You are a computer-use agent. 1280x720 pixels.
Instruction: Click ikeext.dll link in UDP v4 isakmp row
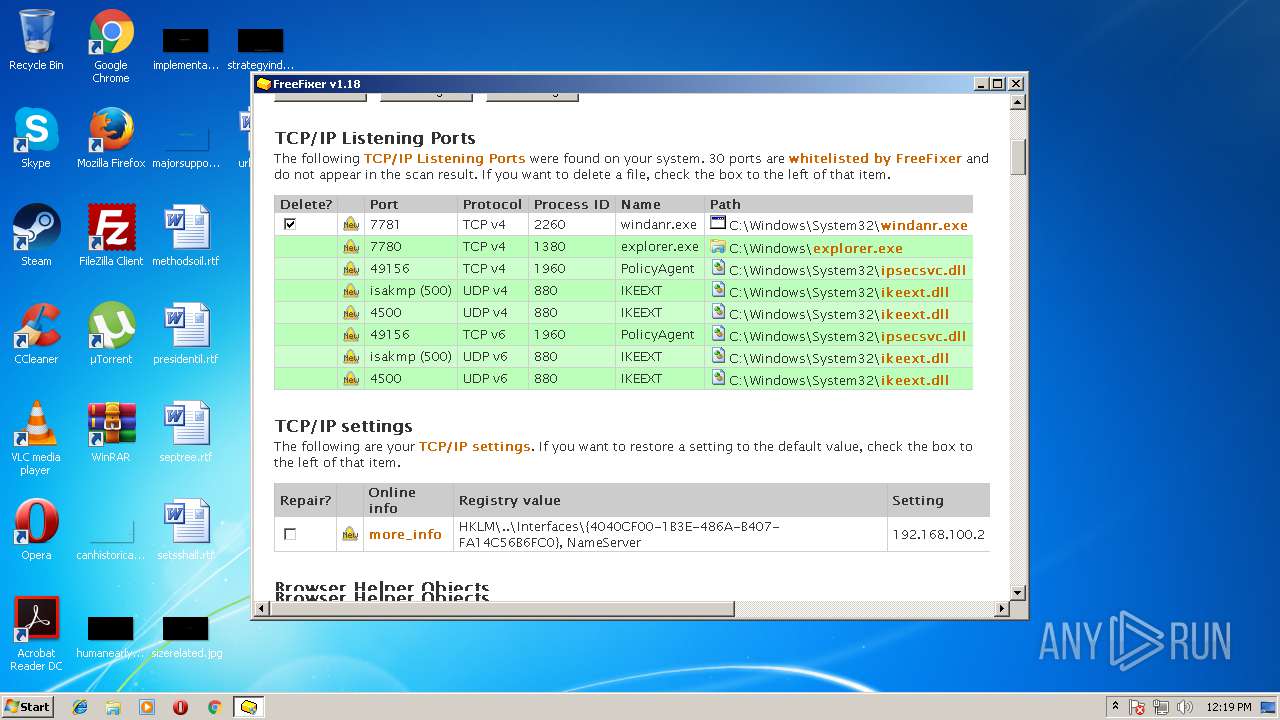915,292
